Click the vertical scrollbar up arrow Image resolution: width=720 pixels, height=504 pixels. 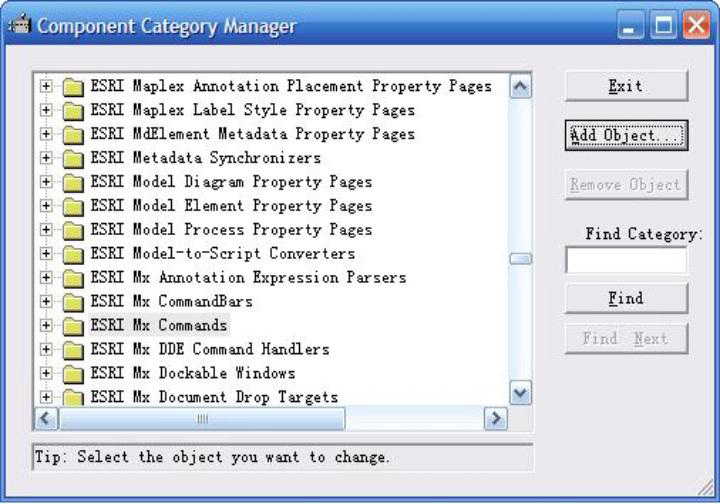tap(520, 86)
